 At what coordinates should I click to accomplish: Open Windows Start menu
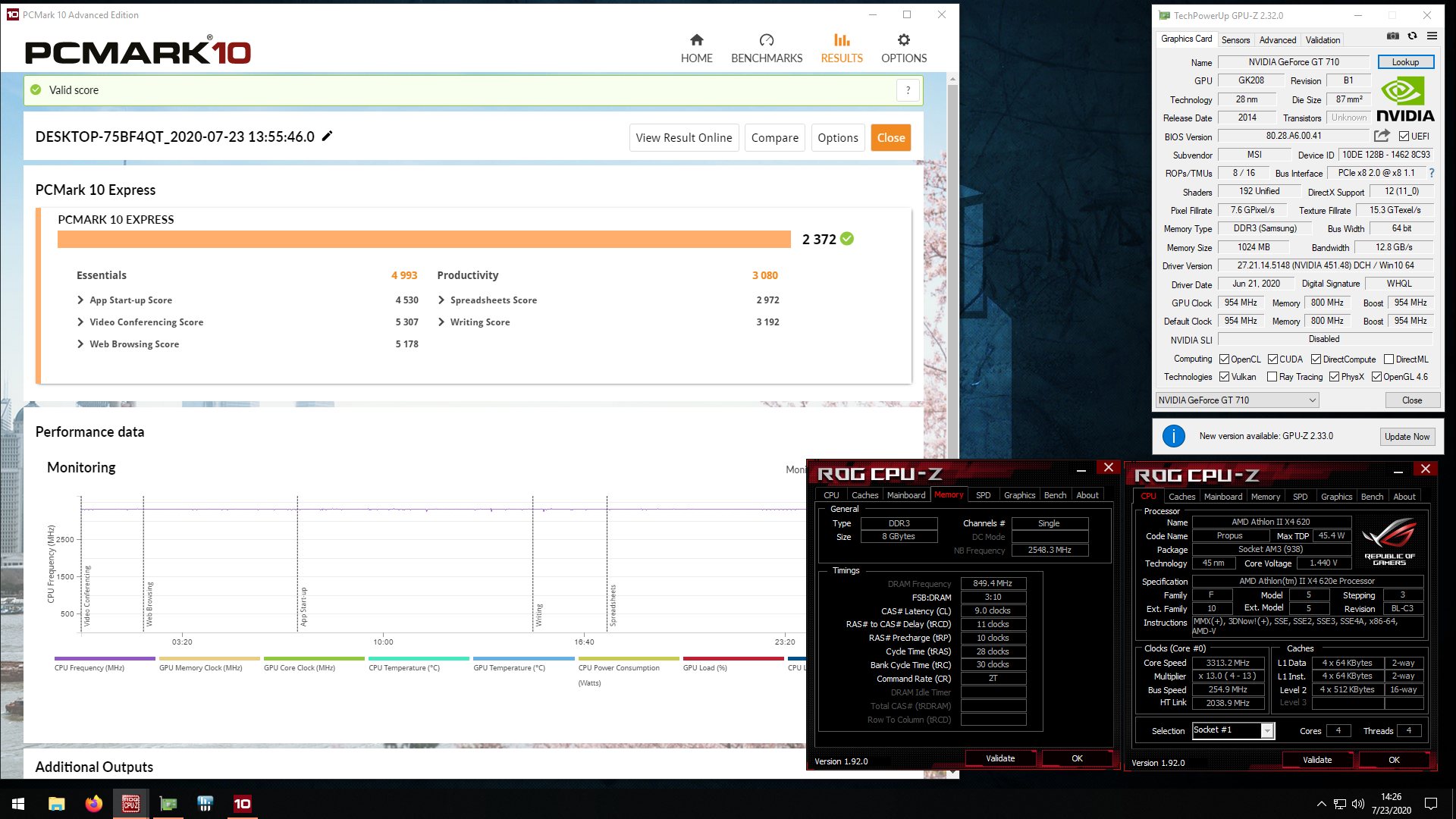coord(18,804)
